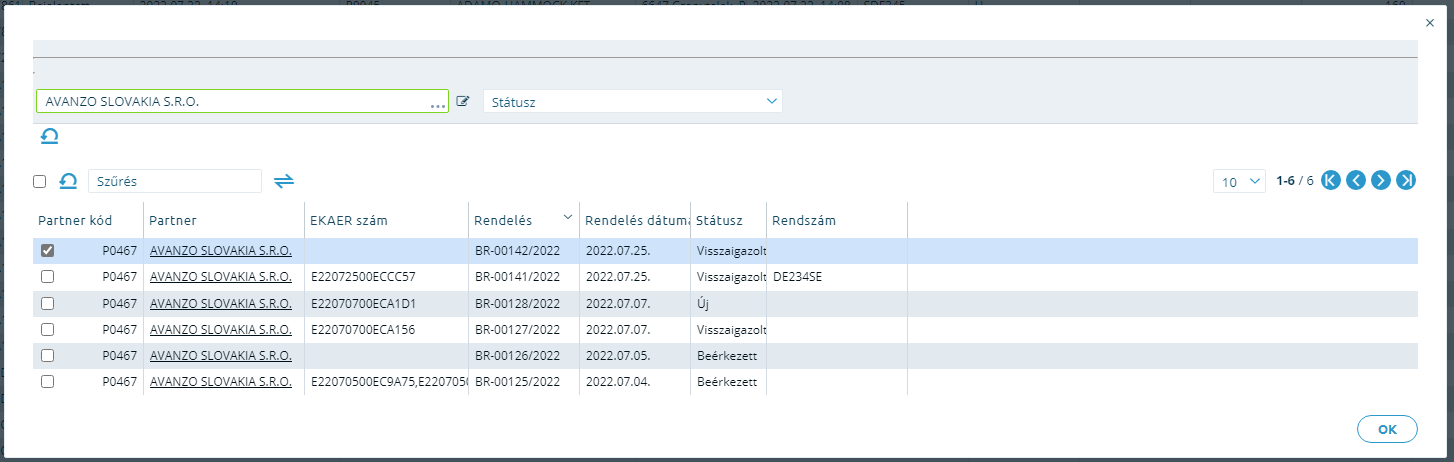
Task: Click order number BR-00127/2022
Action: [518, 330]
